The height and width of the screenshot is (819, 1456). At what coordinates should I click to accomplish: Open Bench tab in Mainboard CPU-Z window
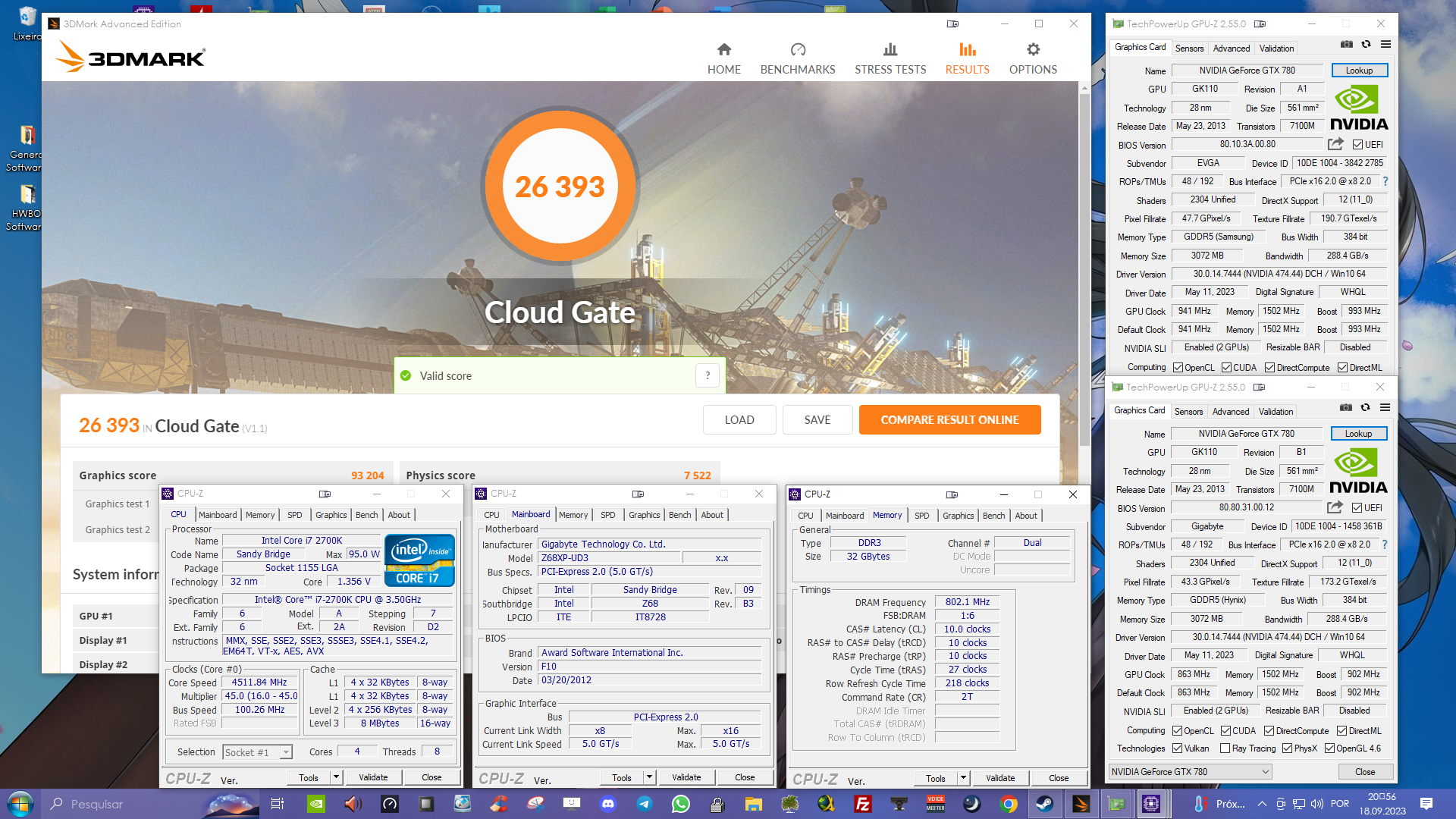pos(679,515)
